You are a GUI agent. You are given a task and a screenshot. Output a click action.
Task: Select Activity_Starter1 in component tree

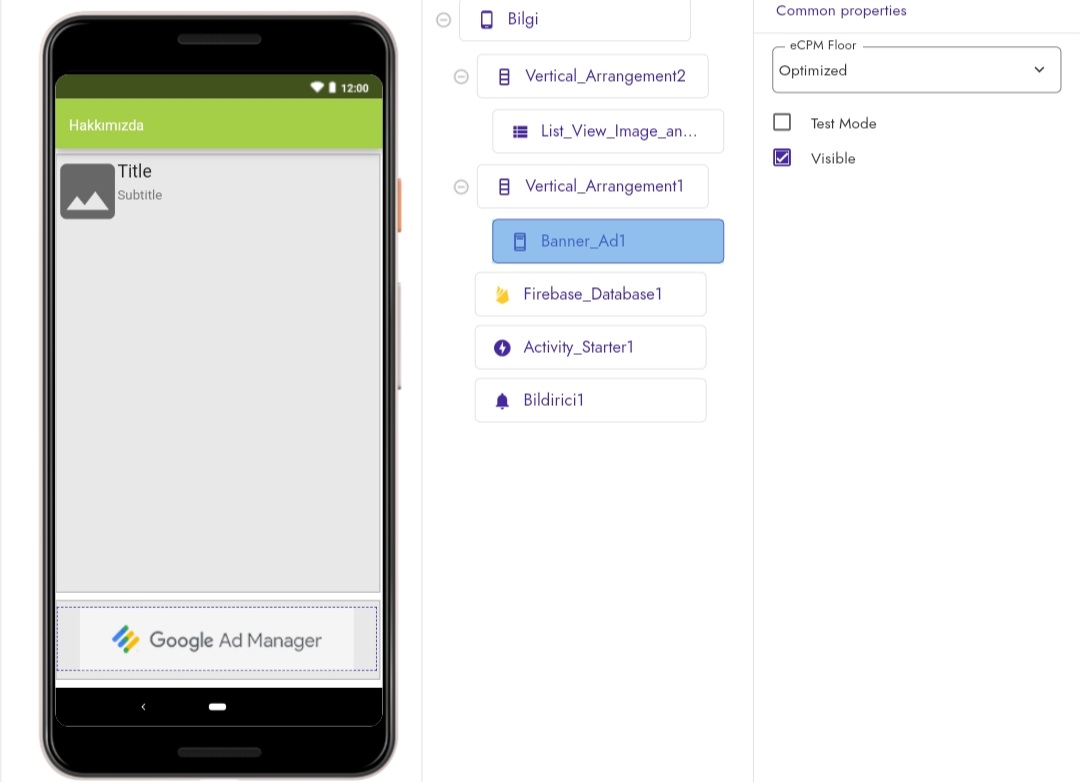[590, 348]
